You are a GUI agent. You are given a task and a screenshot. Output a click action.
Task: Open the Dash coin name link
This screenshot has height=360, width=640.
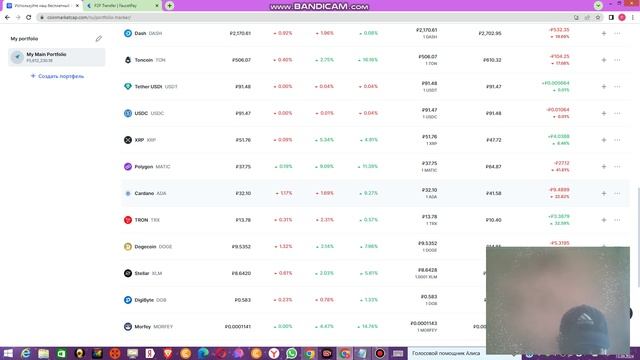tap(140, 33)
